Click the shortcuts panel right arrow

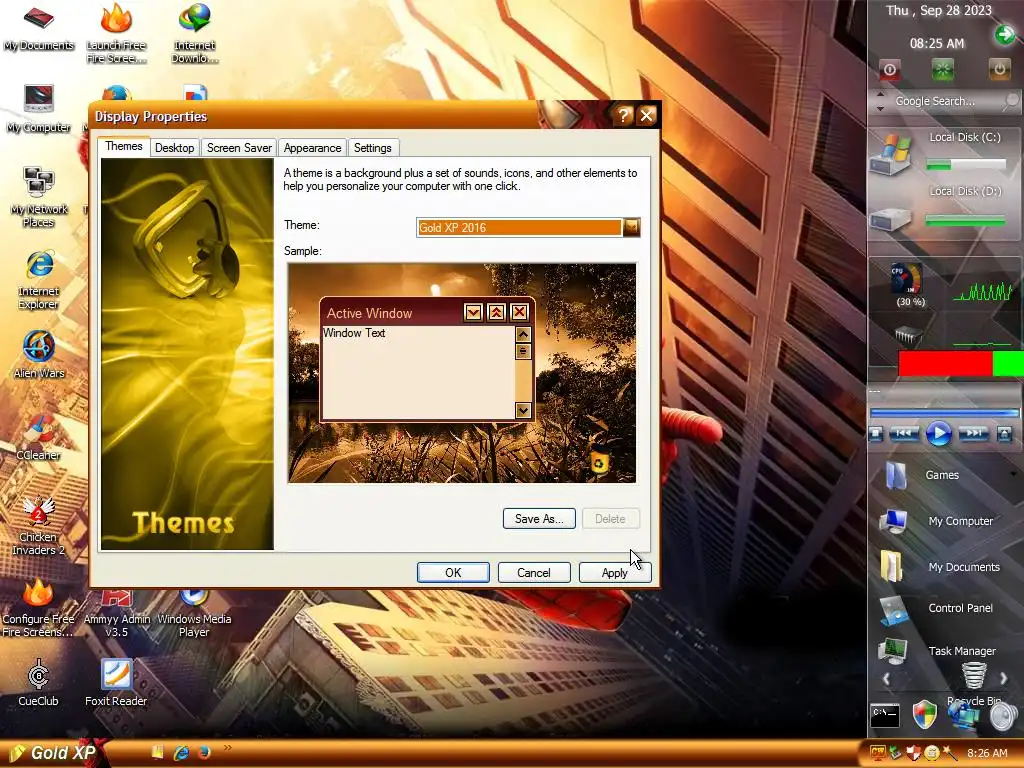[1004, 679]
